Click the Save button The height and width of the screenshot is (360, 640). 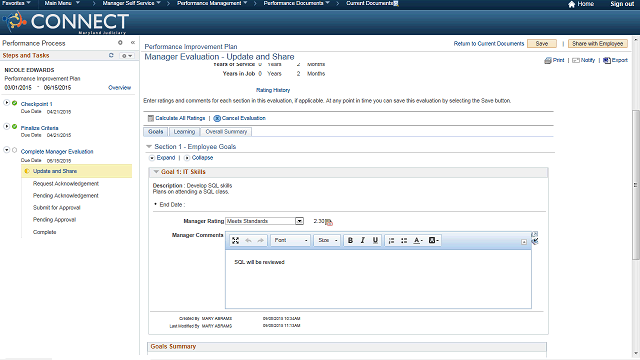[542, 44]
